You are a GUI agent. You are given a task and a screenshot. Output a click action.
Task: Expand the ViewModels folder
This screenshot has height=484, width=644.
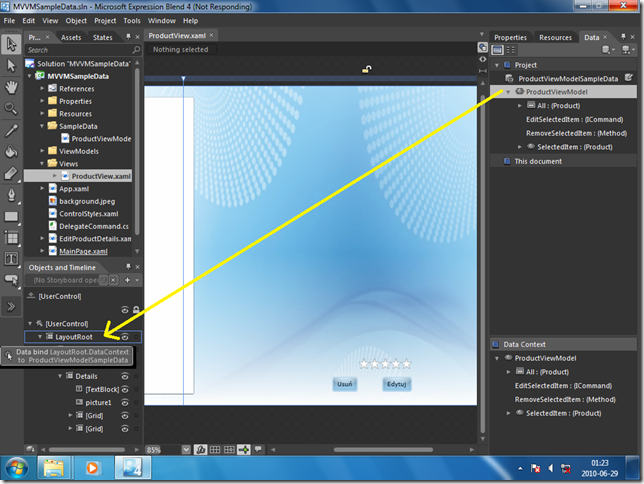click(x=42, y=151)
